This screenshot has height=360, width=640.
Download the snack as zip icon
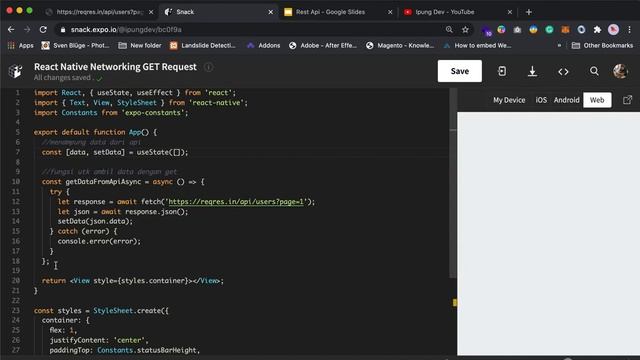click(x=532, y=71)
